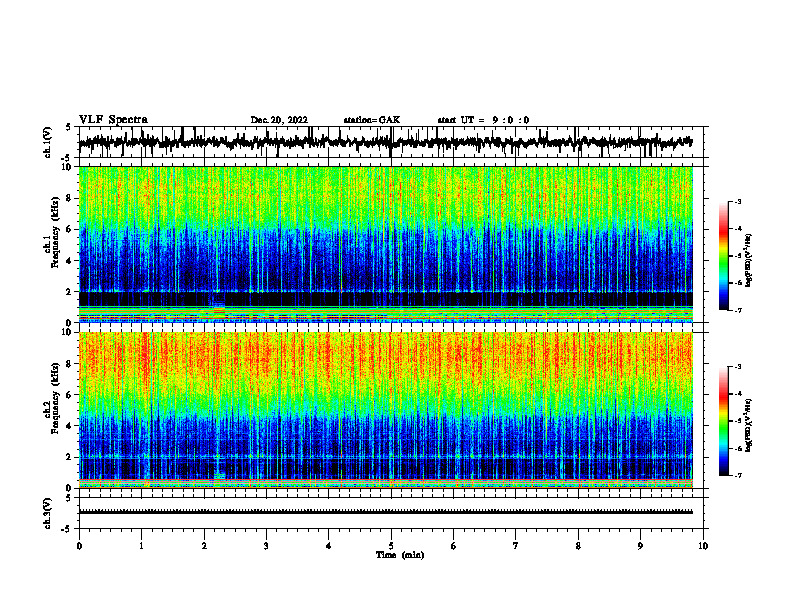Click the ch.2 frequency tick label "2"
Image resolution: width=792 pixels, height=612 pixels.
[69, 457]
